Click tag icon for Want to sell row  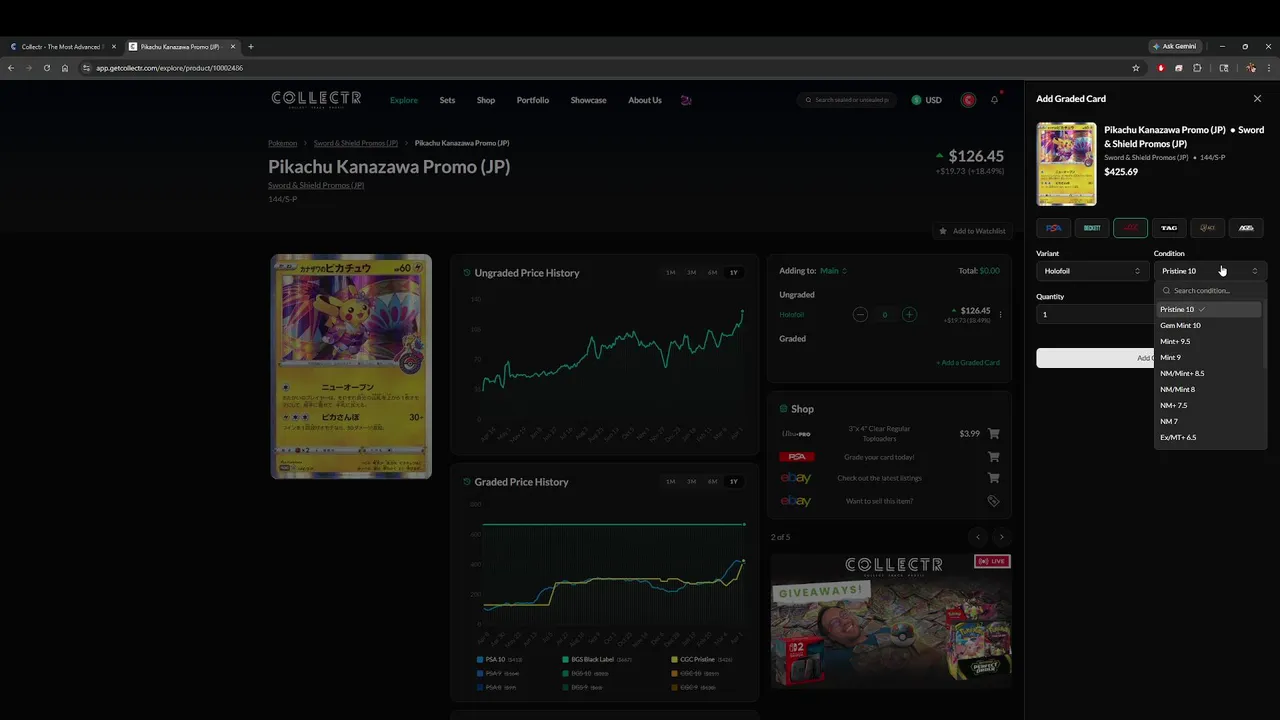coord(993,501)
